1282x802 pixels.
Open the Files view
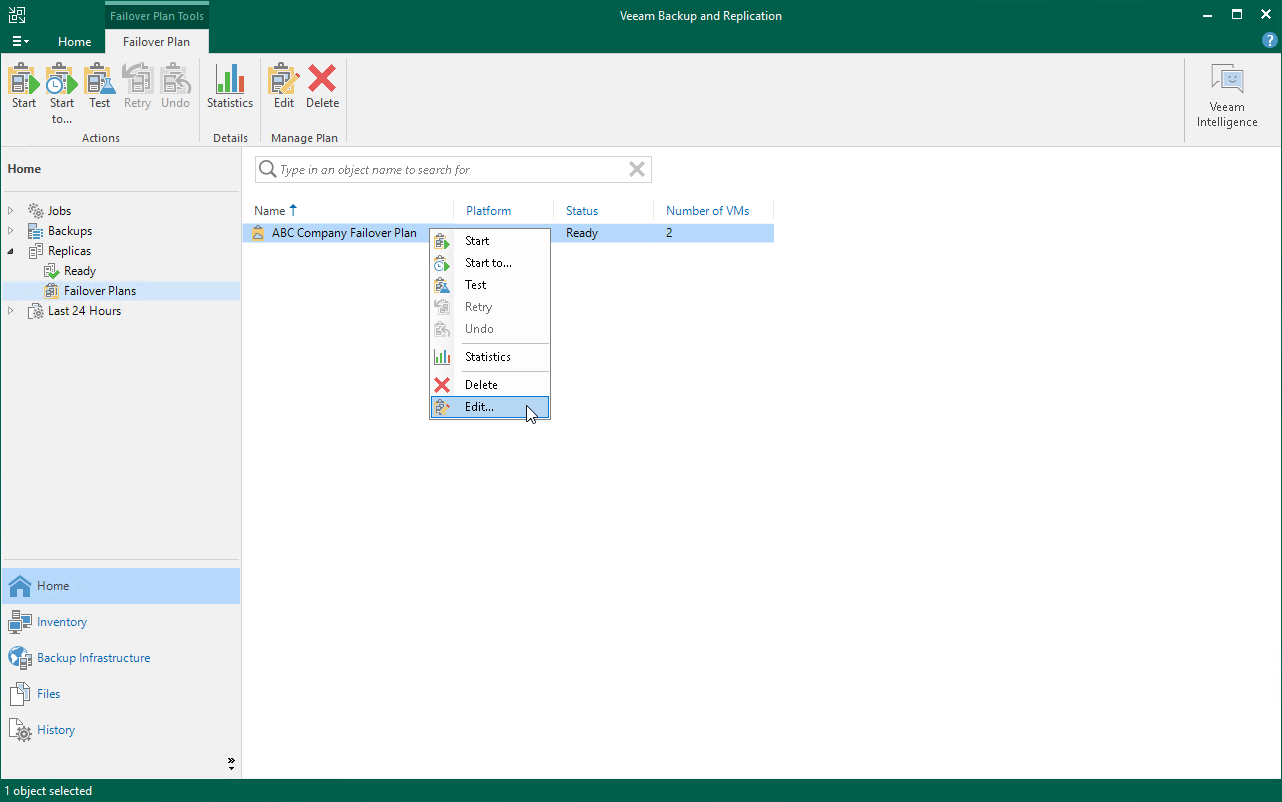coord(47,693)
